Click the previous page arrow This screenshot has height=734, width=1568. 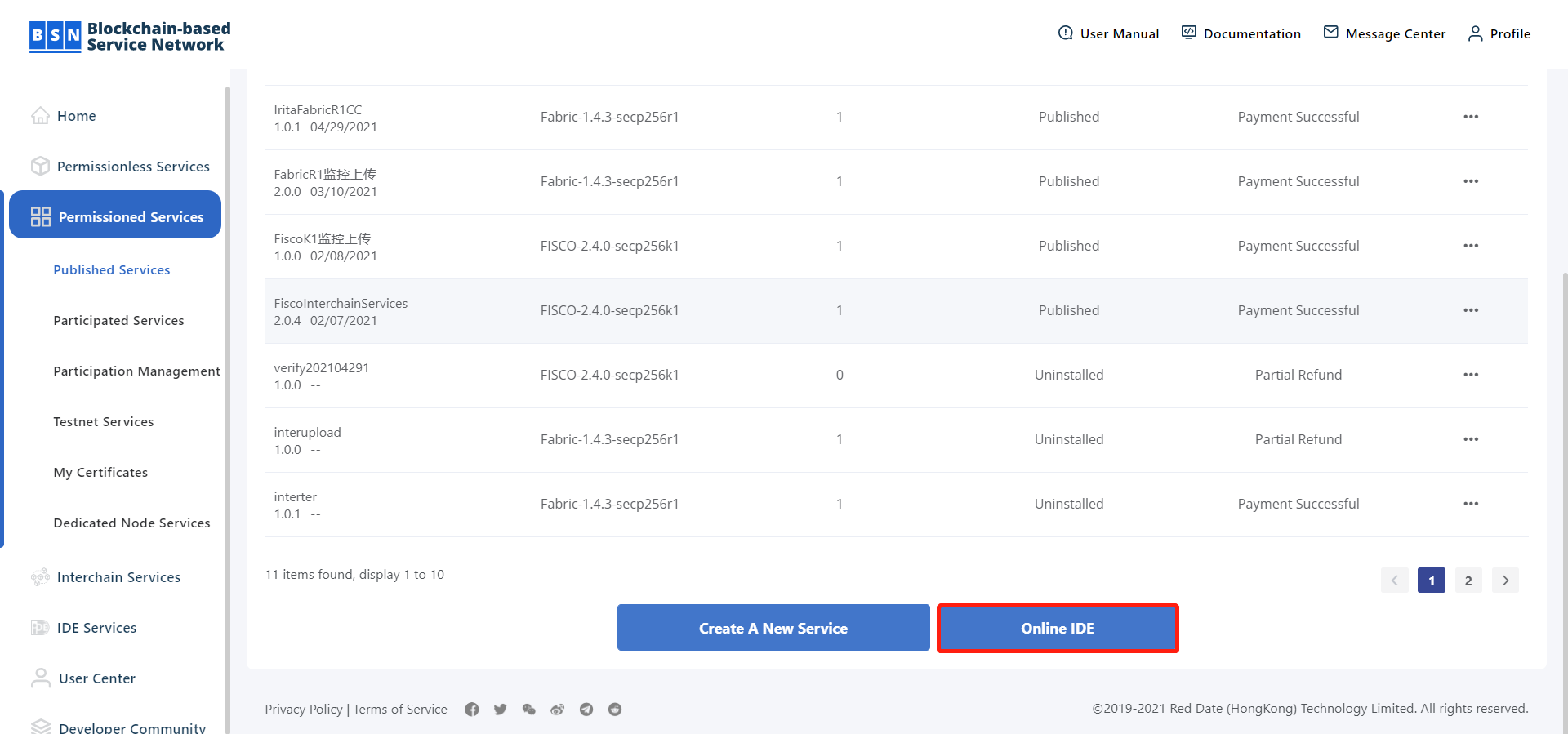pos(1395,581)
